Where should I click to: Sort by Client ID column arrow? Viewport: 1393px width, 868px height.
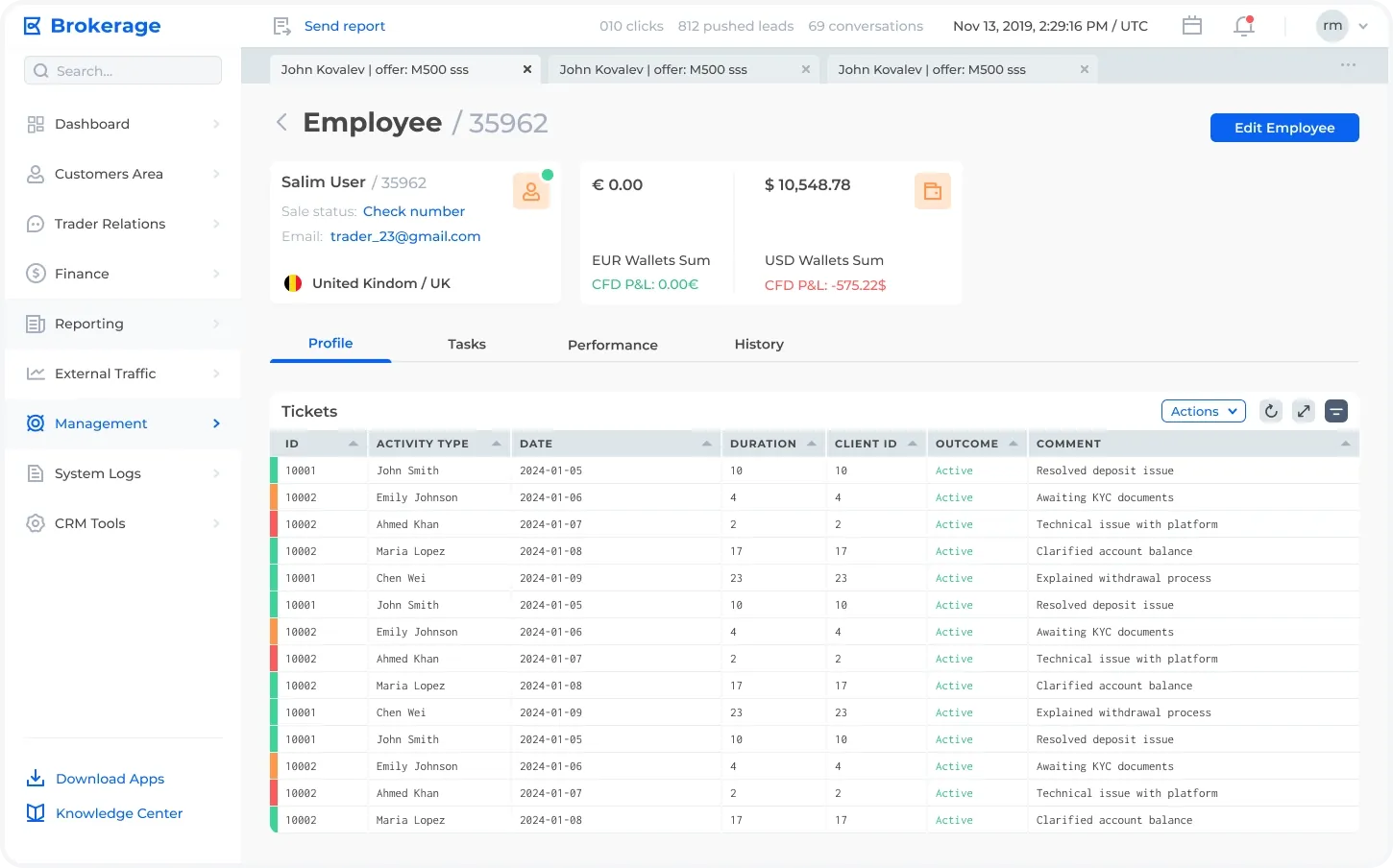[x=911, y=444]
